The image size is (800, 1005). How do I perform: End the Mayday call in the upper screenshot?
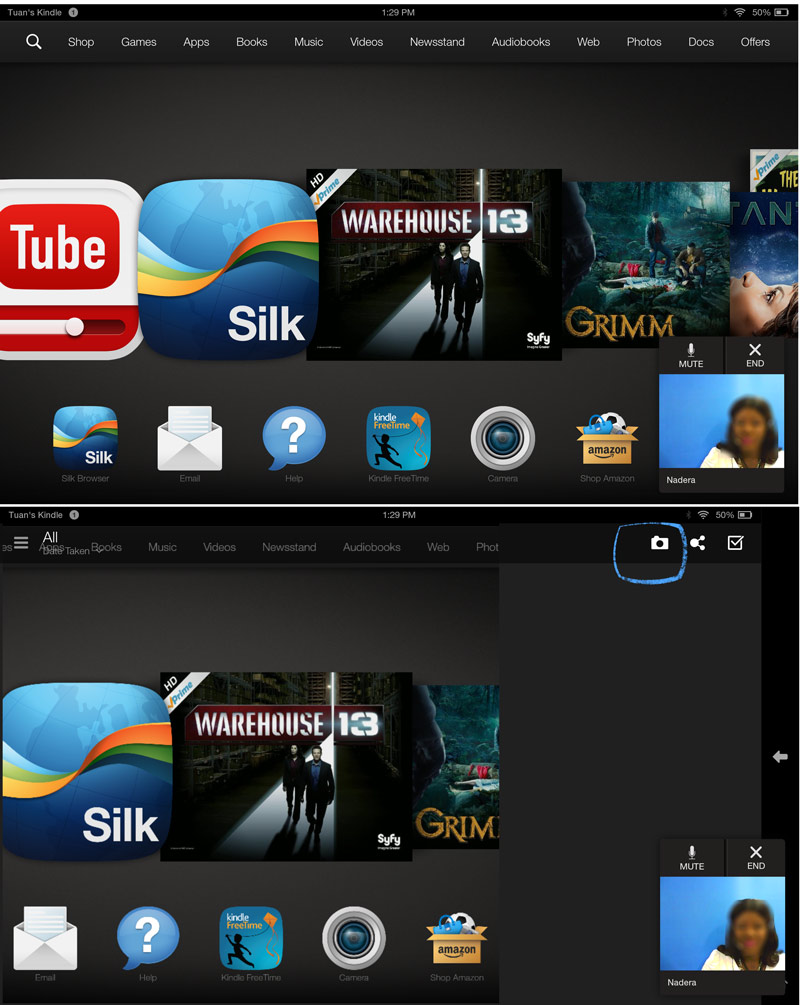pos(755,354)
